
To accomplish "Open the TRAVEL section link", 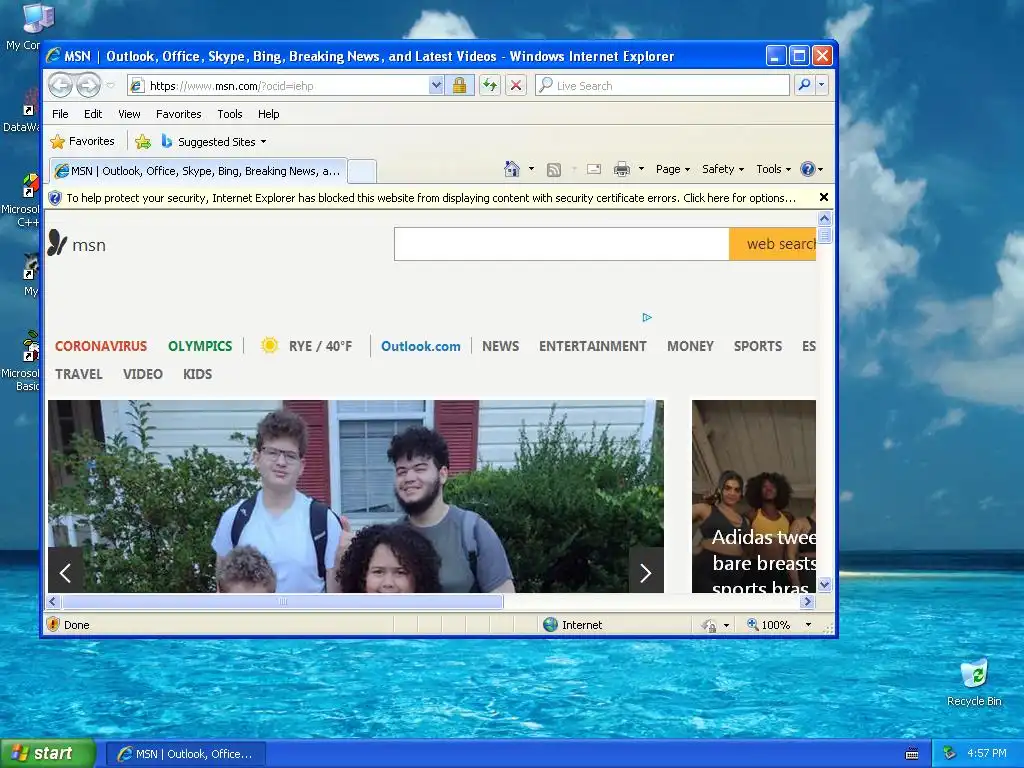I will 78,374.
